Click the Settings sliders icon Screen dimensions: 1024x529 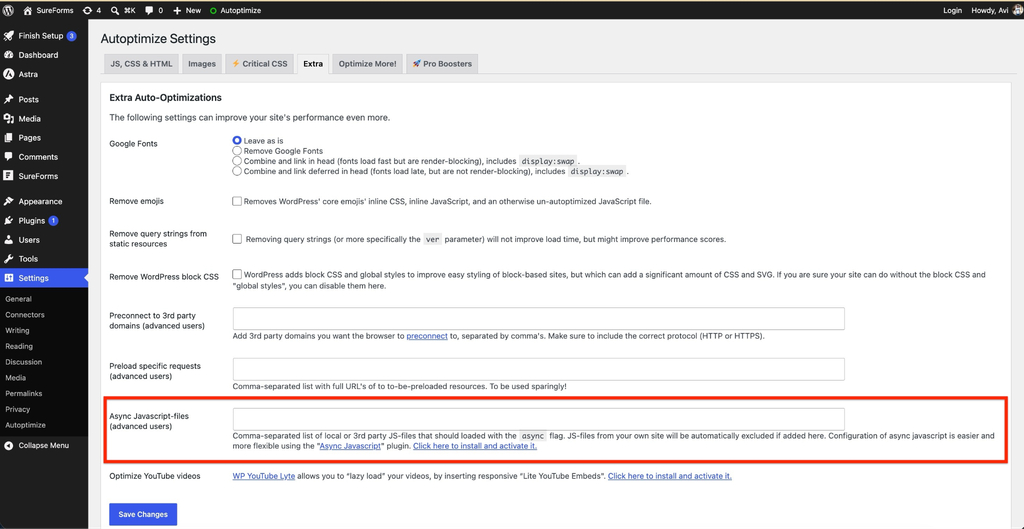pyautogui.click(x=8, y=278)
